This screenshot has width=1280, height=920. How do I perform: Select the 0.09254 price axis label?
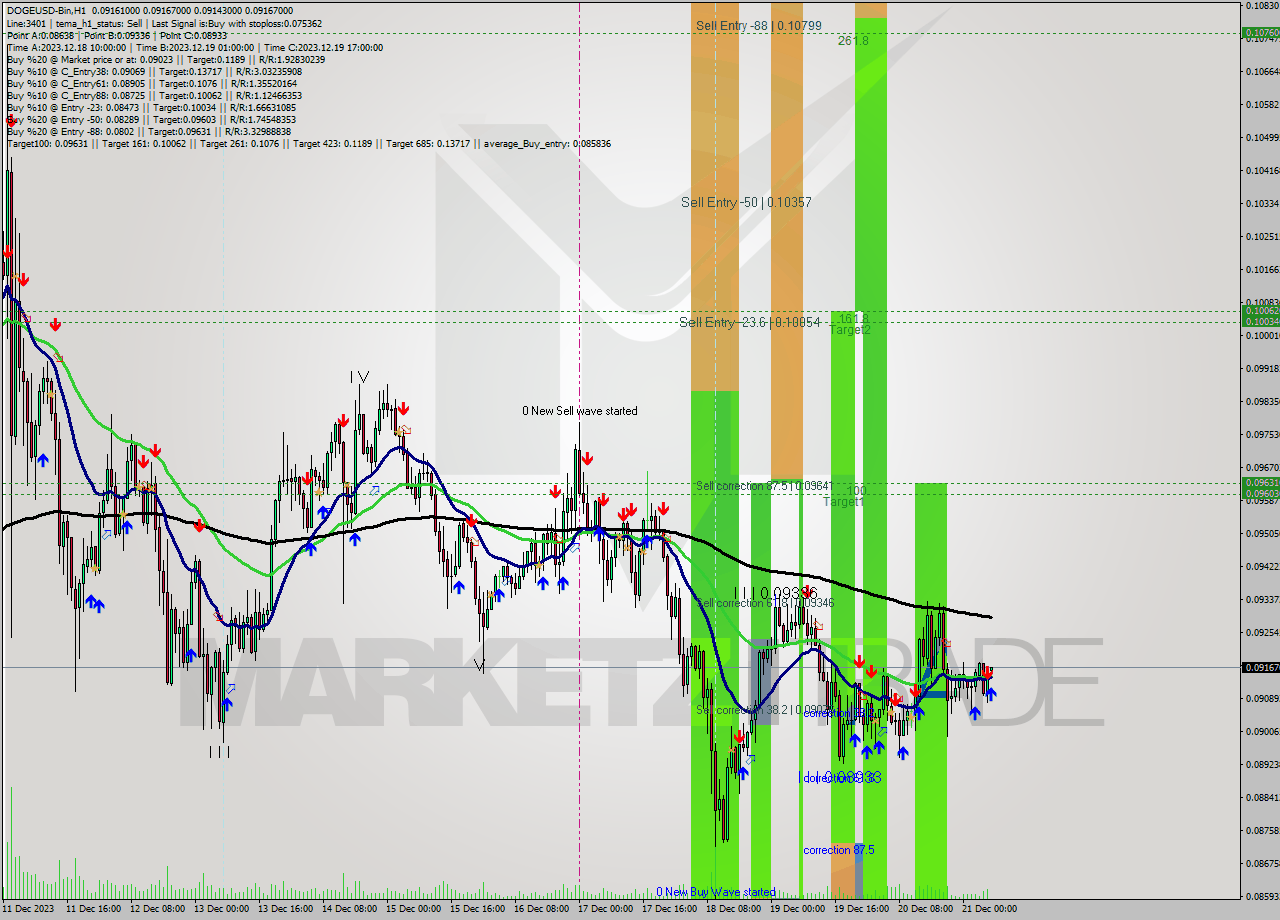1263,632
